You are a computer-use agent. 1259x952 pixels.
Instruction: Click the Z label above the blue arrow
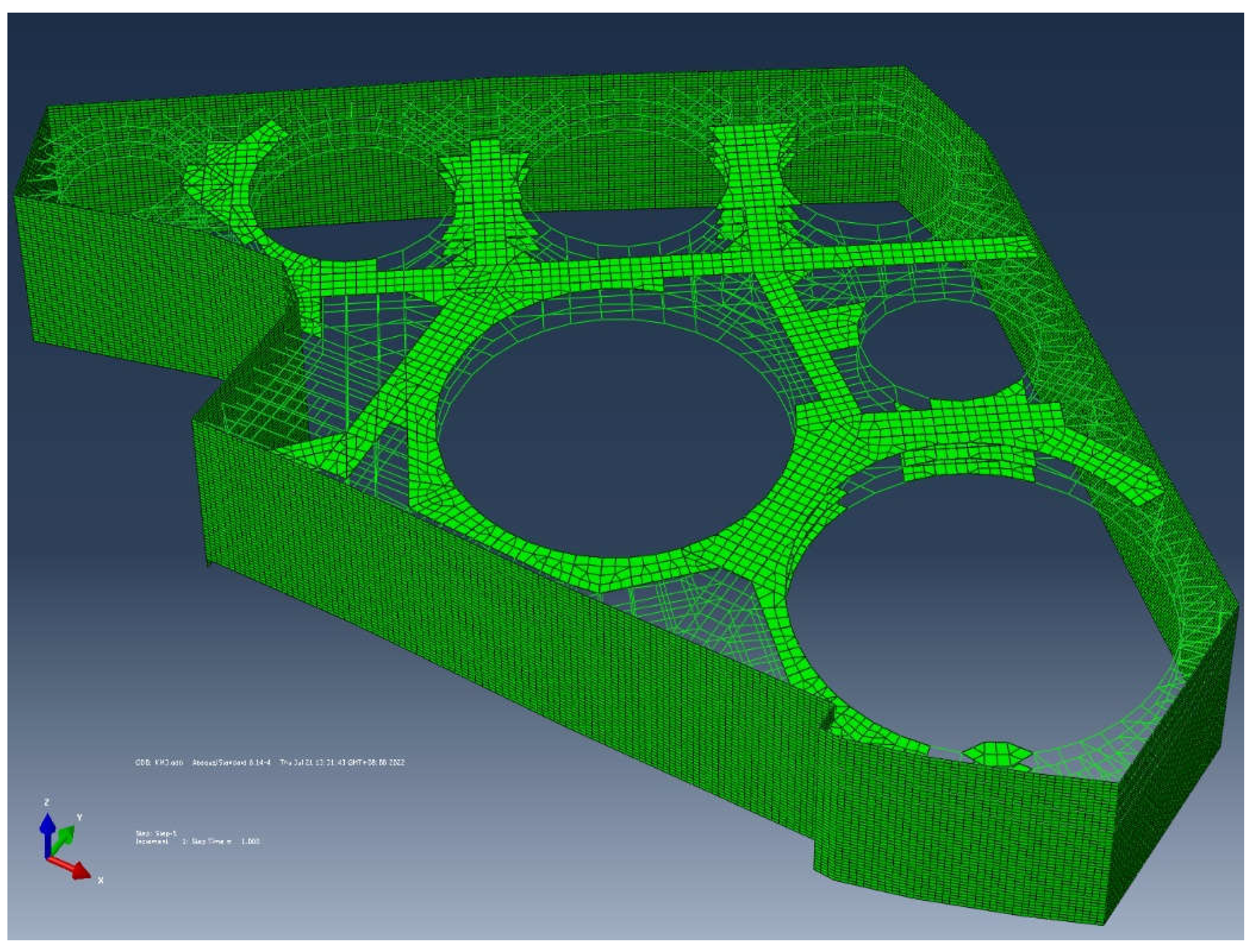coord(47,802)
